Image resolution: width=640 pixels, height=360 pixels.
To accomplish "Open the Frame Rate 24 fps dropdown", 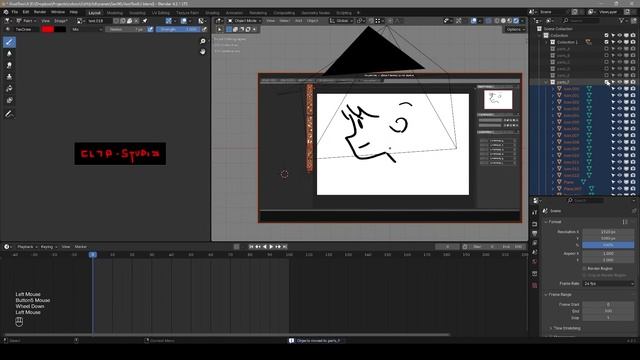I will pyautogui.click(x=609, y=284).
